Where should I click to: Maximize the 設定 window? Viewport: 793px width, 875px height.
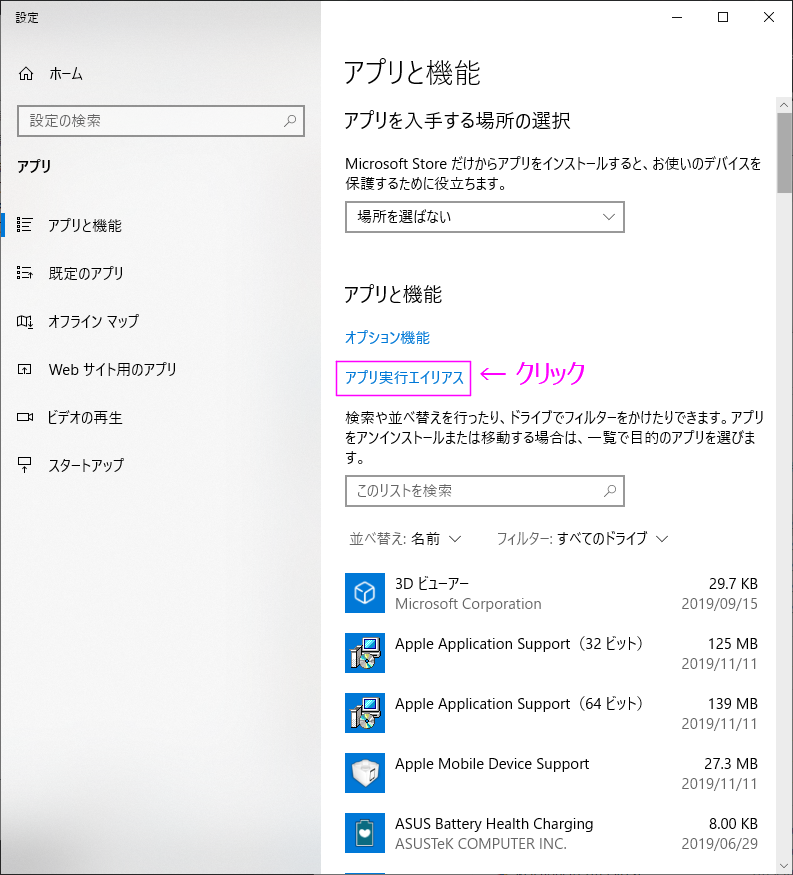click(723, 17)
